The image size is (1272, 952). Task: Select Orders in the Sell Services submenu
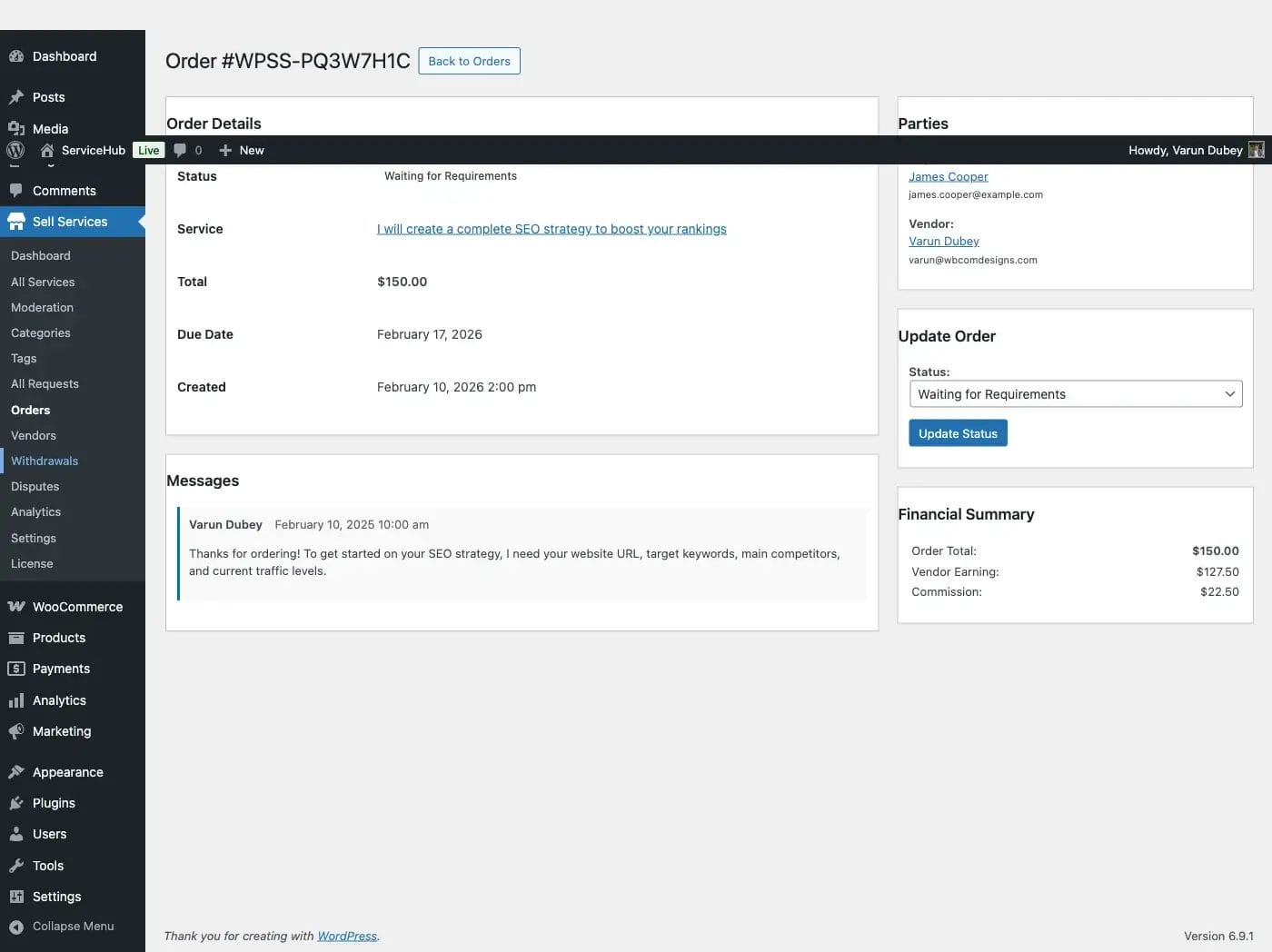click(30, 410)
